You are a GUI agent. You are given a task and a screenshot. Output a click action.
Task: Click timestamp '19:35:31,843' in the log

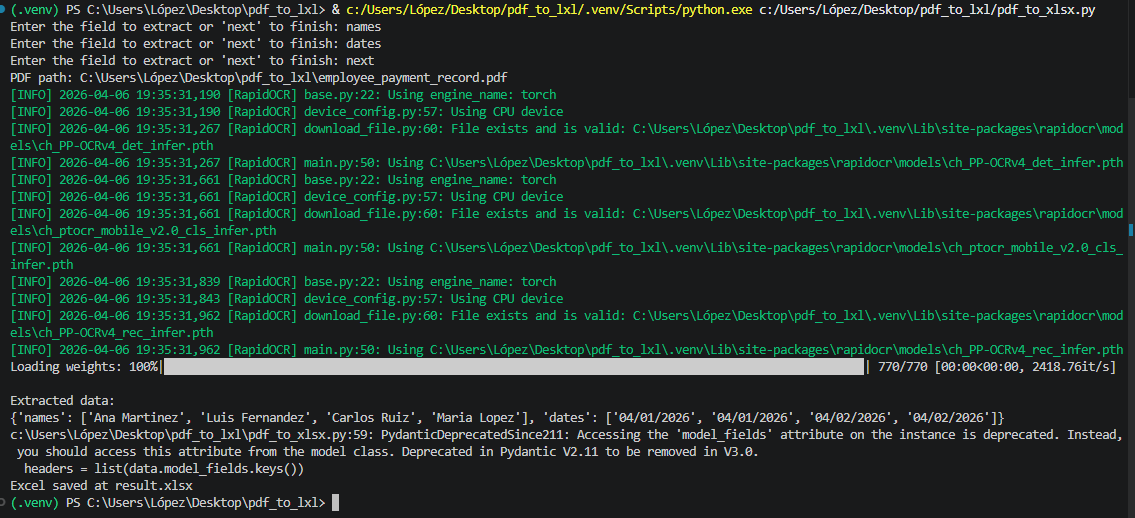coord(179,299)
